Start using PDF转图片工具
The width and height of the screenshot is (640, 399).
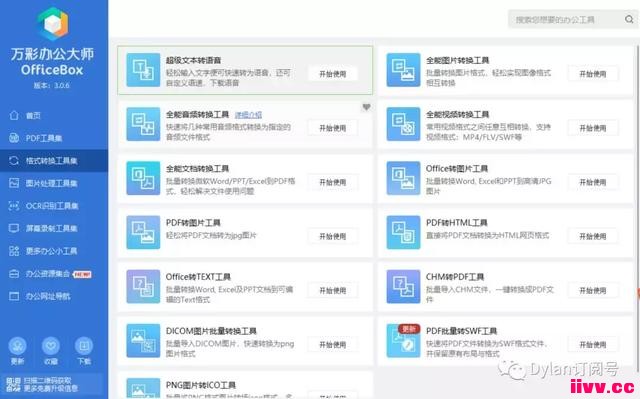(333, 236)
